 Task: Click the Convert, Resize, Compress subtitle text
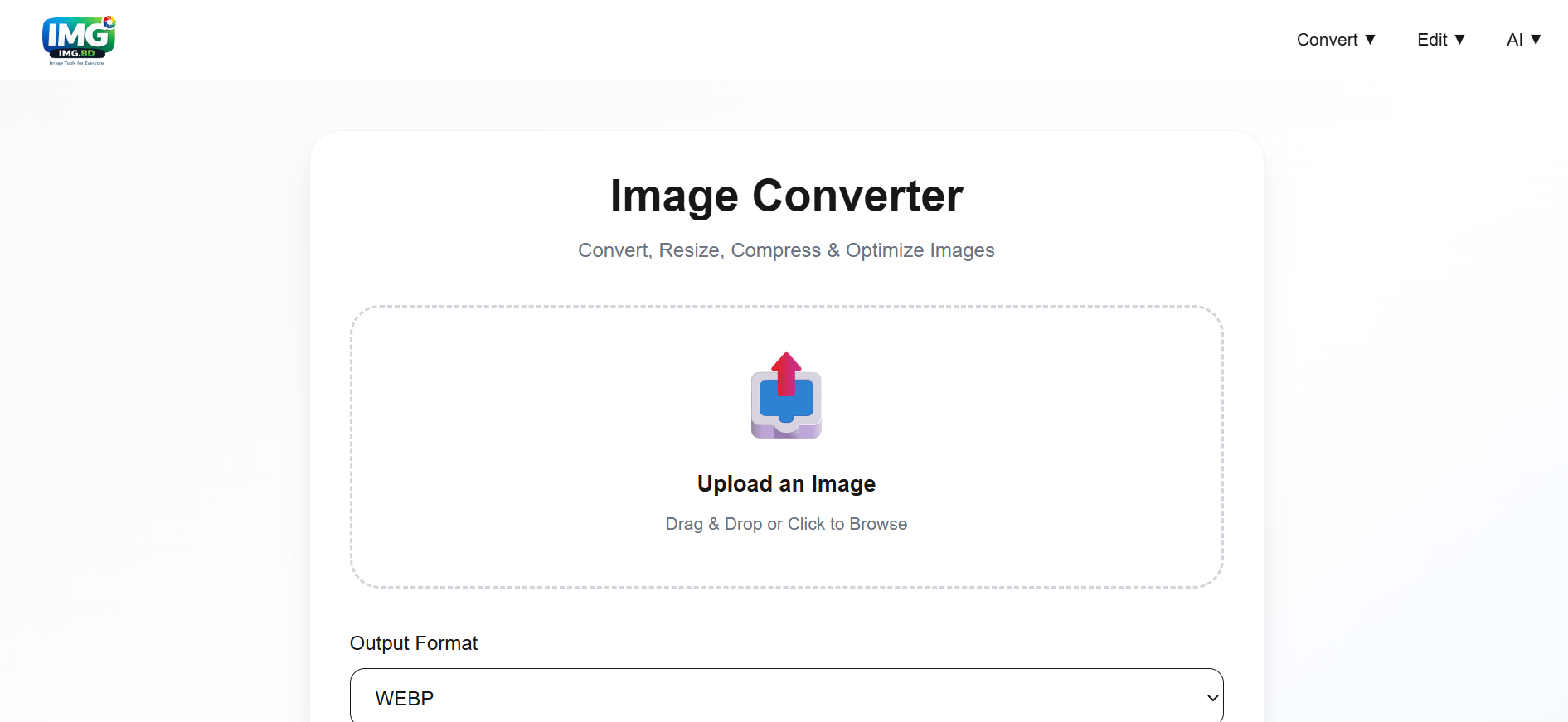[x=786, y=250]
